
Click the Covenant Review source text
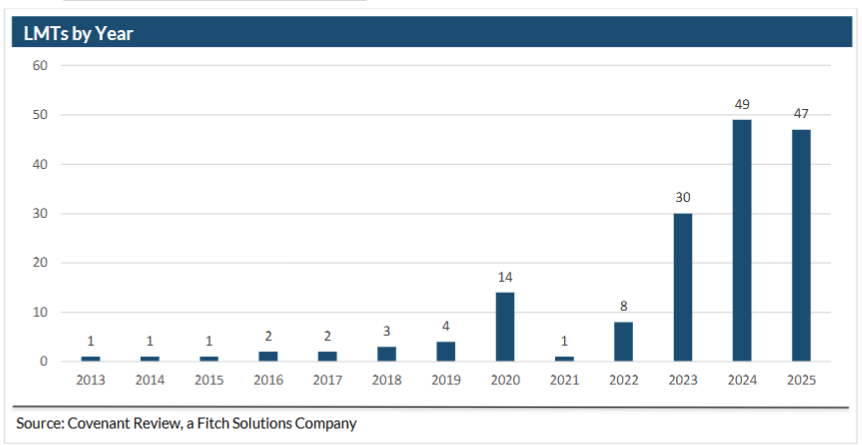[x=186, y=423]
